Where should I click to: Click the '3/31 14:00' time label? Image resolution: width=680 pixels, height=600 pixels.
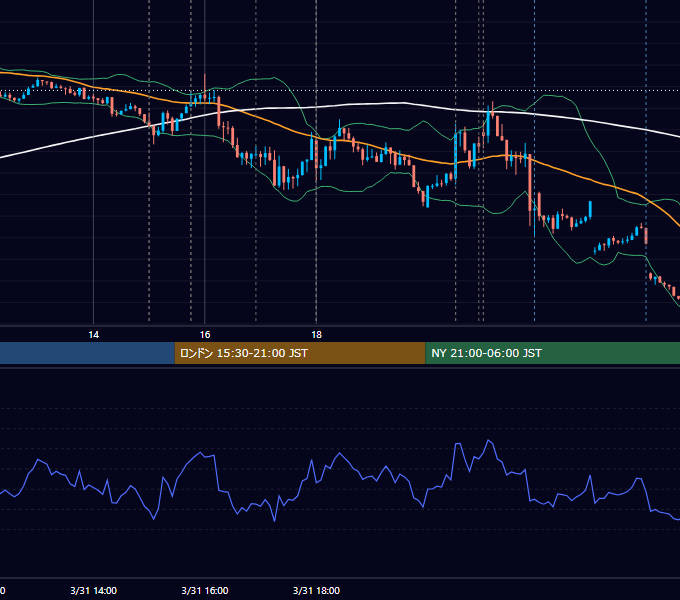[94, 590]
